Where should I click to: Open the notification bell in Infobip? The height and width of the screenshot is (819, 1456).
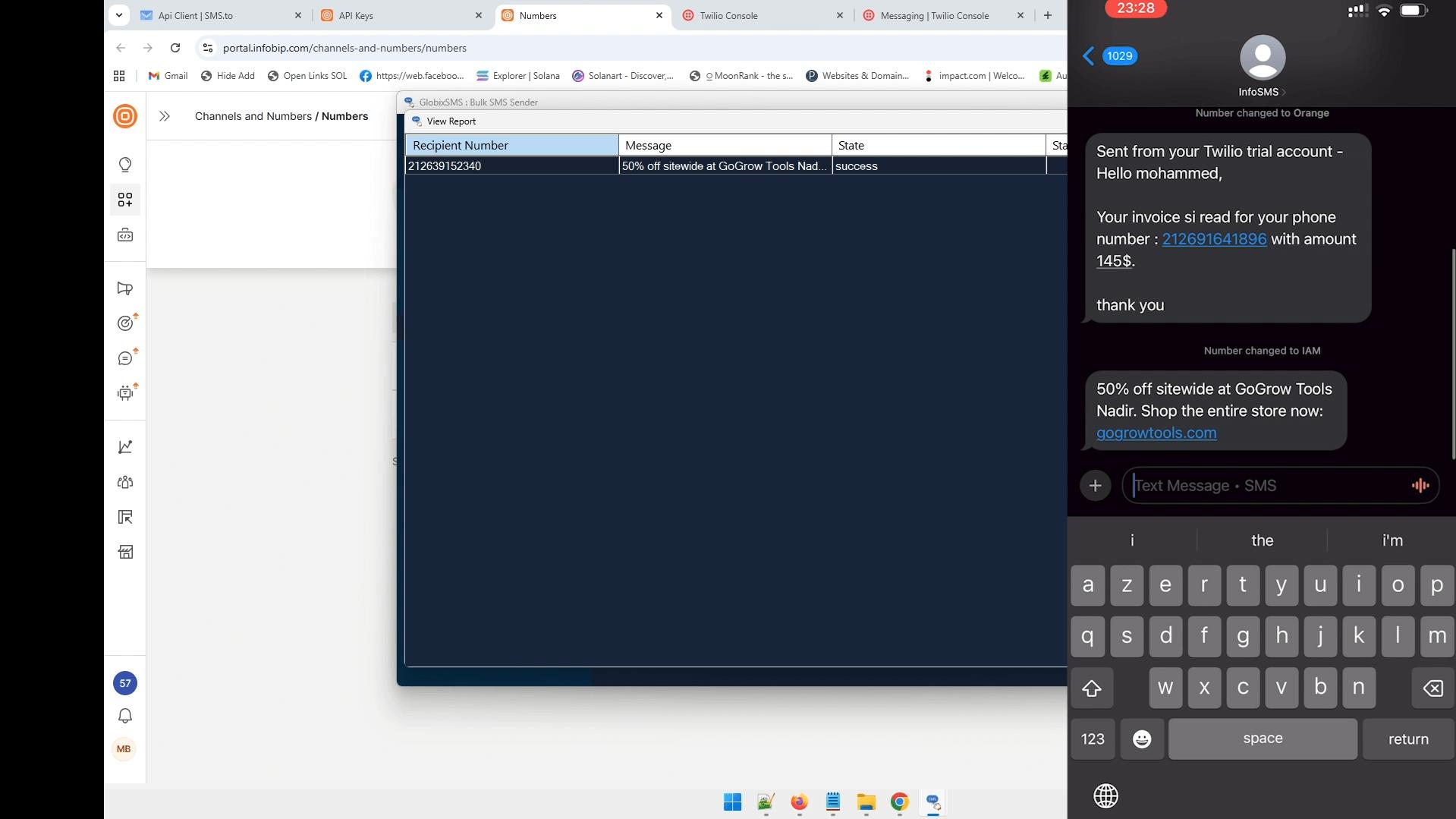[124, 715]
